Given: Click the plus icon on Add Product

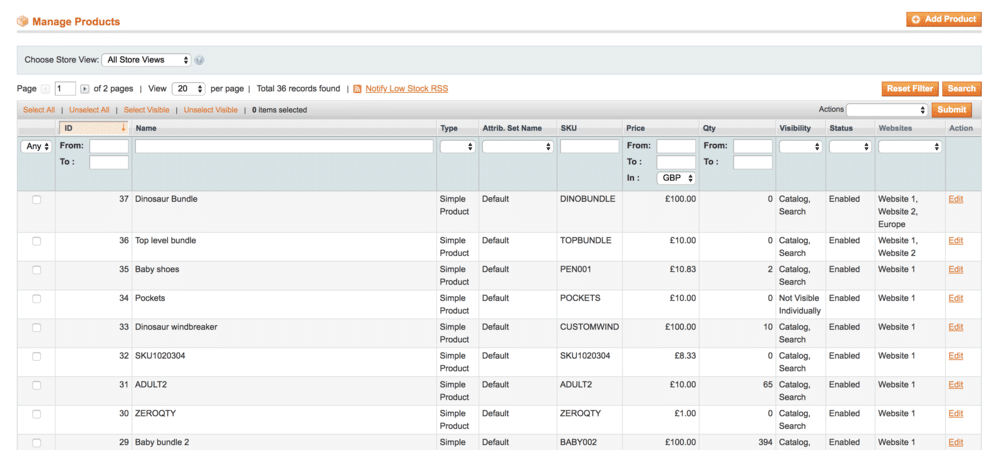Looking at the screenshot, I should click(915, 19).
